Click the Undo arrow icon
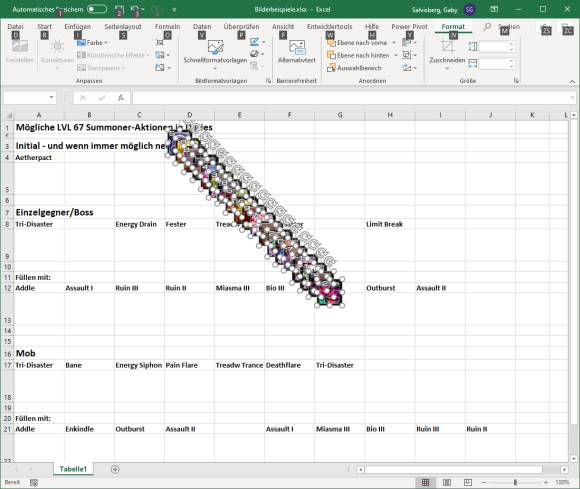The width and height of the screenshot is (580, 489). click(x=135, y=10)
